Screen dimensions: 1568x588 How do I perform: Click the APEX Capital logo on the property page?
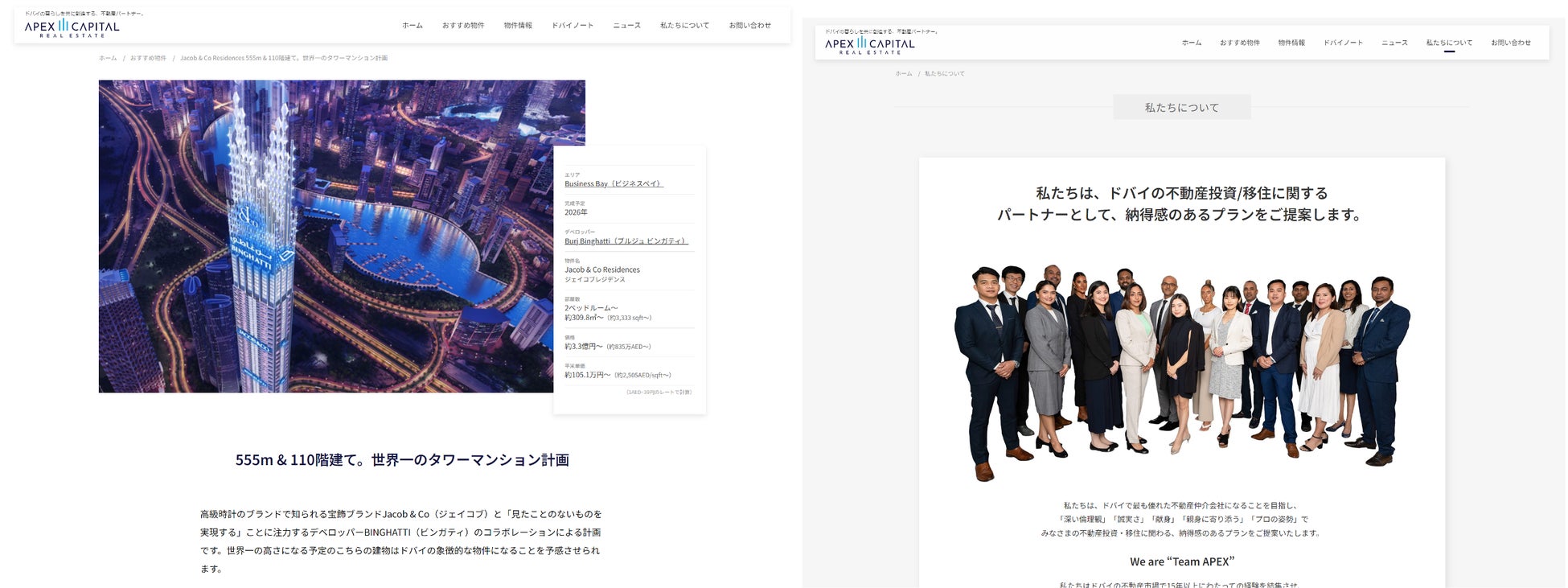click(x=72, y=27)
